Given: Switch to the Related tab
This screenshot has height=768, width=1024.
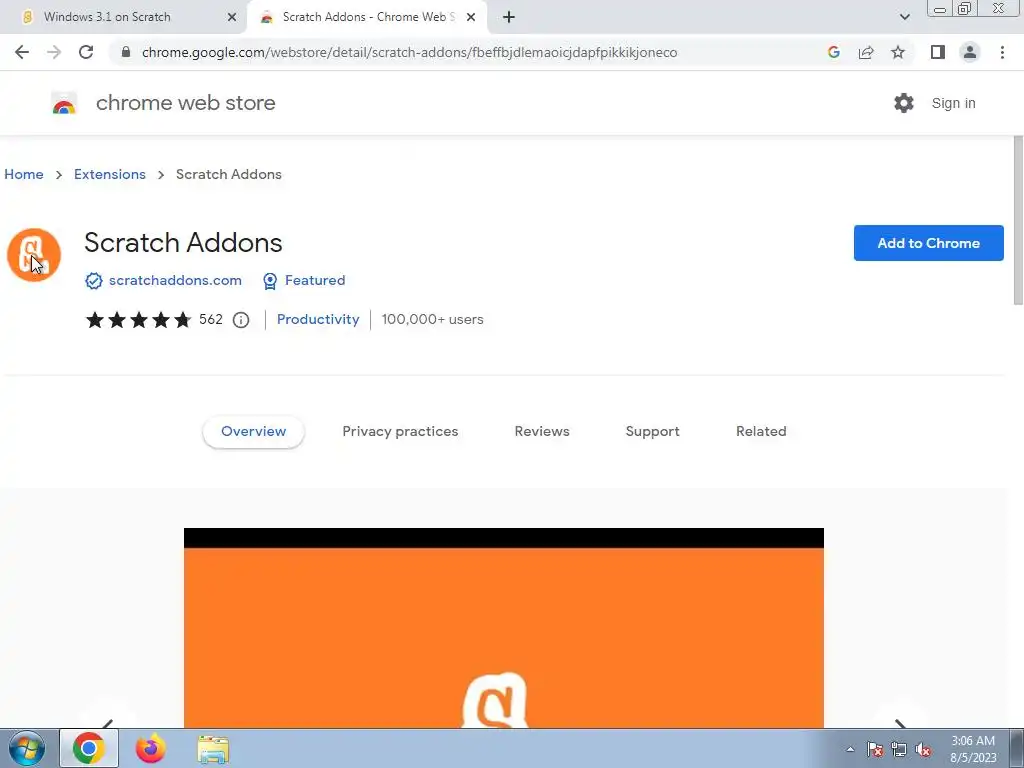Looking at the screenshot, I should click(x=761, y=432).
